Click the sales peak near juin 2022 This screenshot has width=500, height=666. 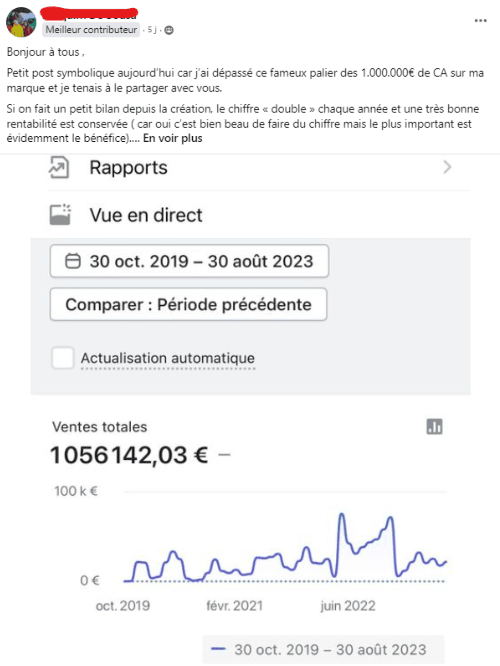tap(341, 515)
